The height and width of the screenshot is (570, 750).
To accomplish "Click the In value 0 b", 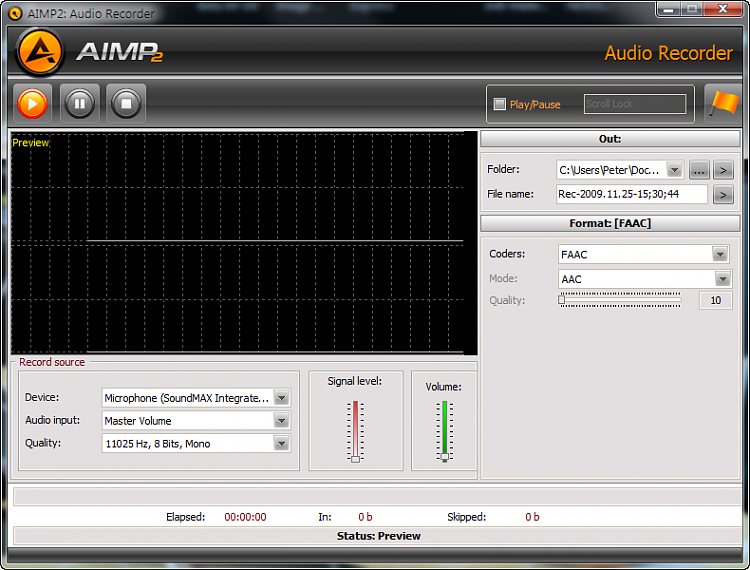I will [365, 517].
